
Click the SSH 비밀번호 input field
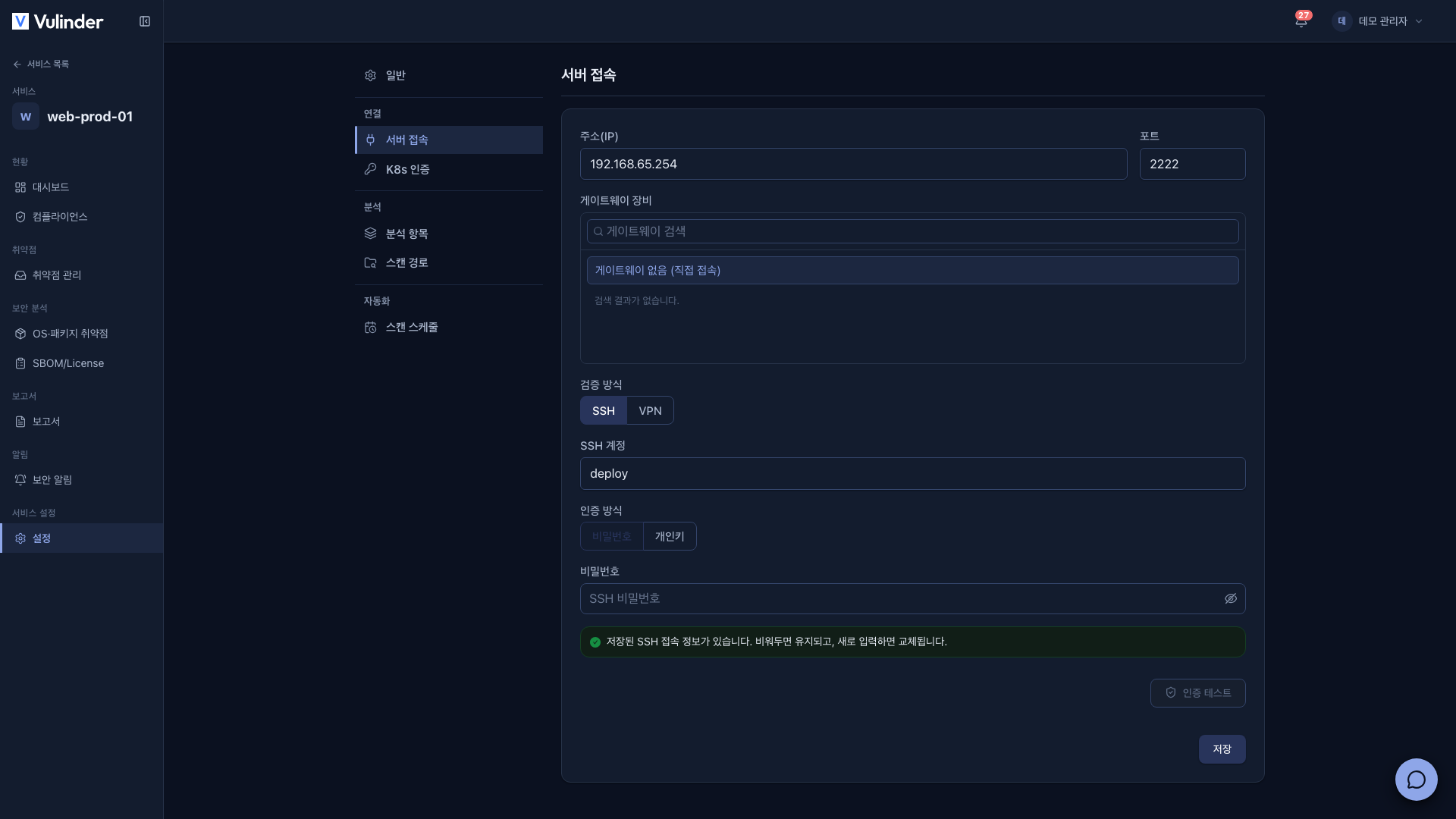(x=912, y=598)
